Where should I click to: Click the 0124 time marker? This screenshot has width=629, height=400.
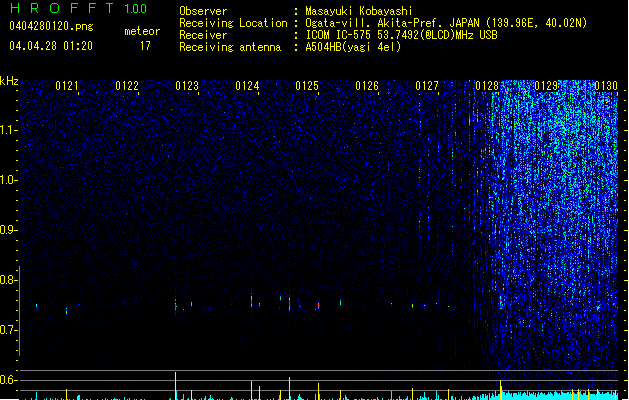click(x=247, y=86)
